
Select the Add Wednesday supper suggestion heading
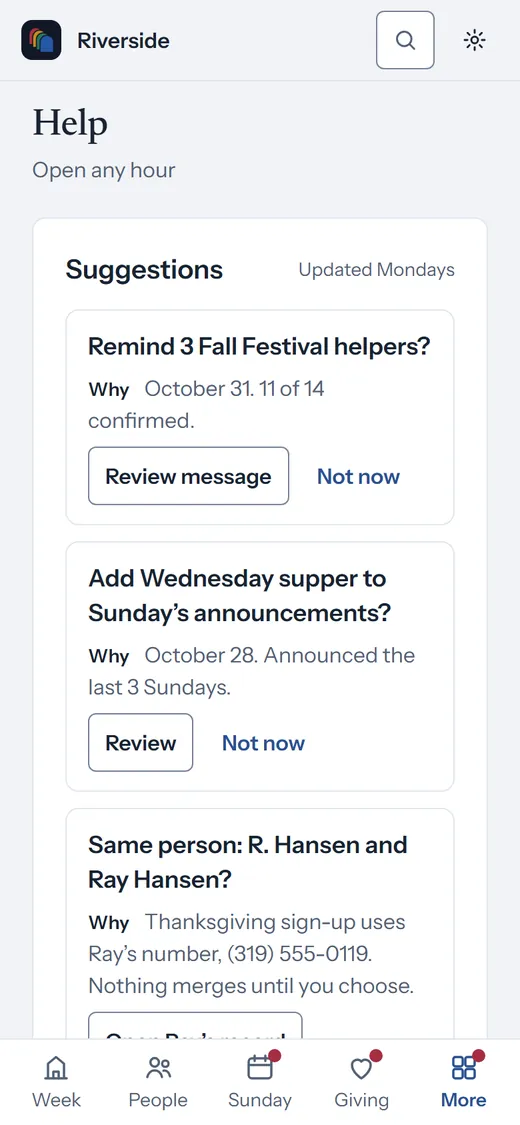point(240,596)
